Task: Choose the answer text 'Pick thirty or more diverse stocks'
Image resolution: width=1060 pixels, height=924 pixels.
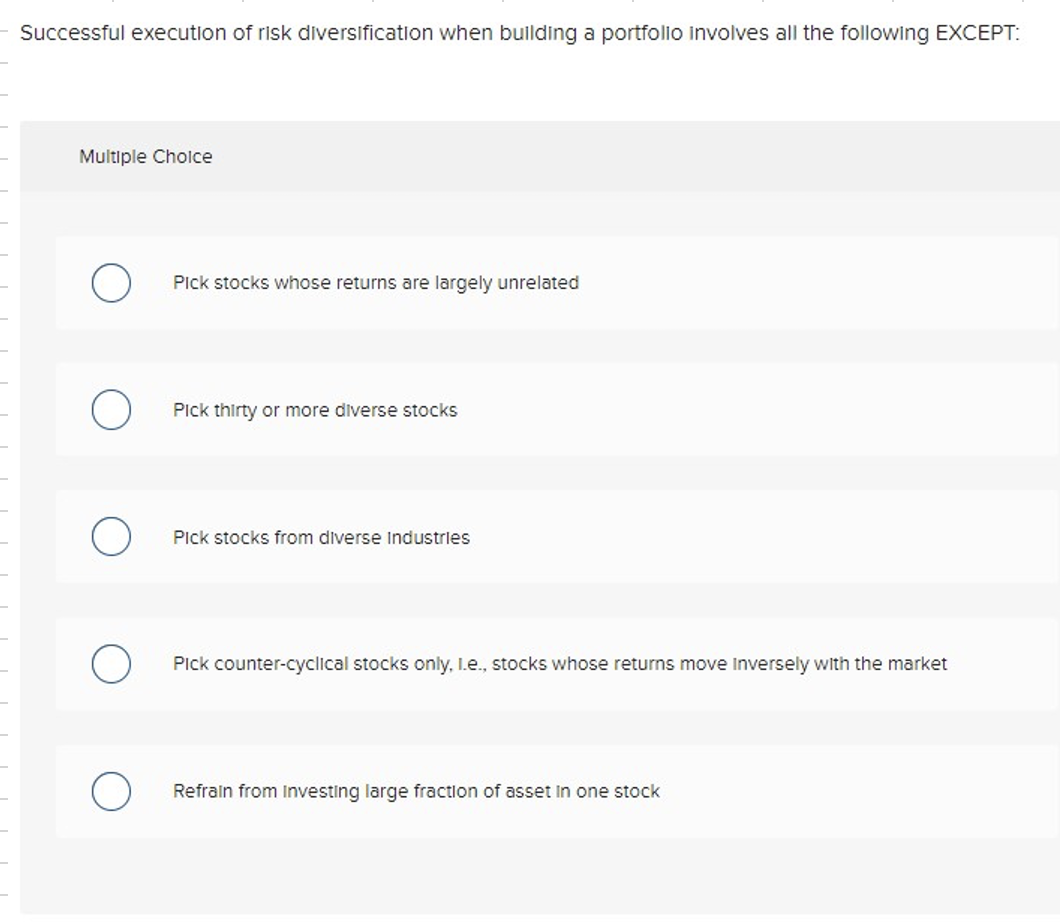Action: pyautogui.click(x=316, y=409)
